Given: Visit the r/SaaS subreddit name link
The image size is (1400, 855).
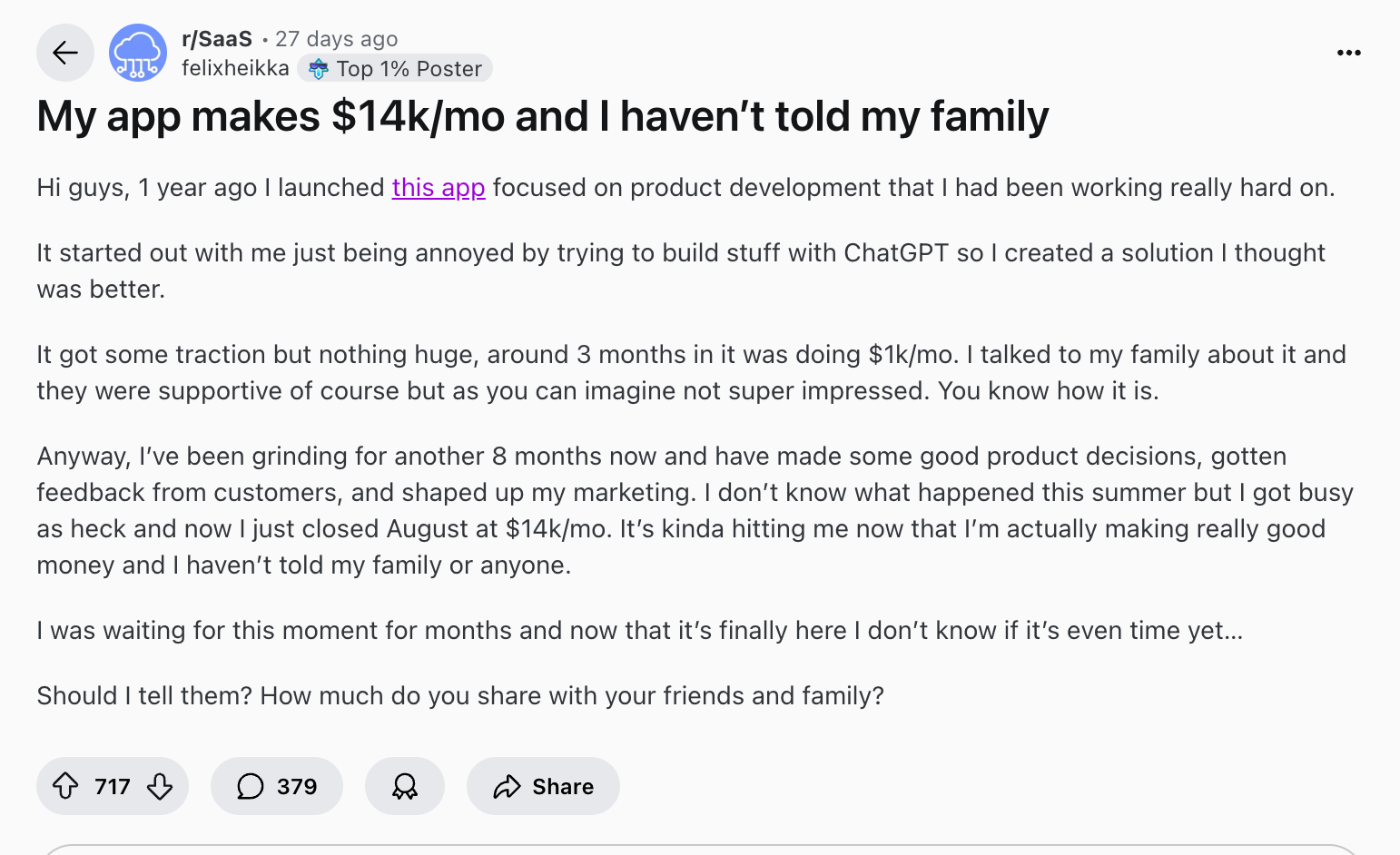Looking at the screenshot, I should pos(217,39).
